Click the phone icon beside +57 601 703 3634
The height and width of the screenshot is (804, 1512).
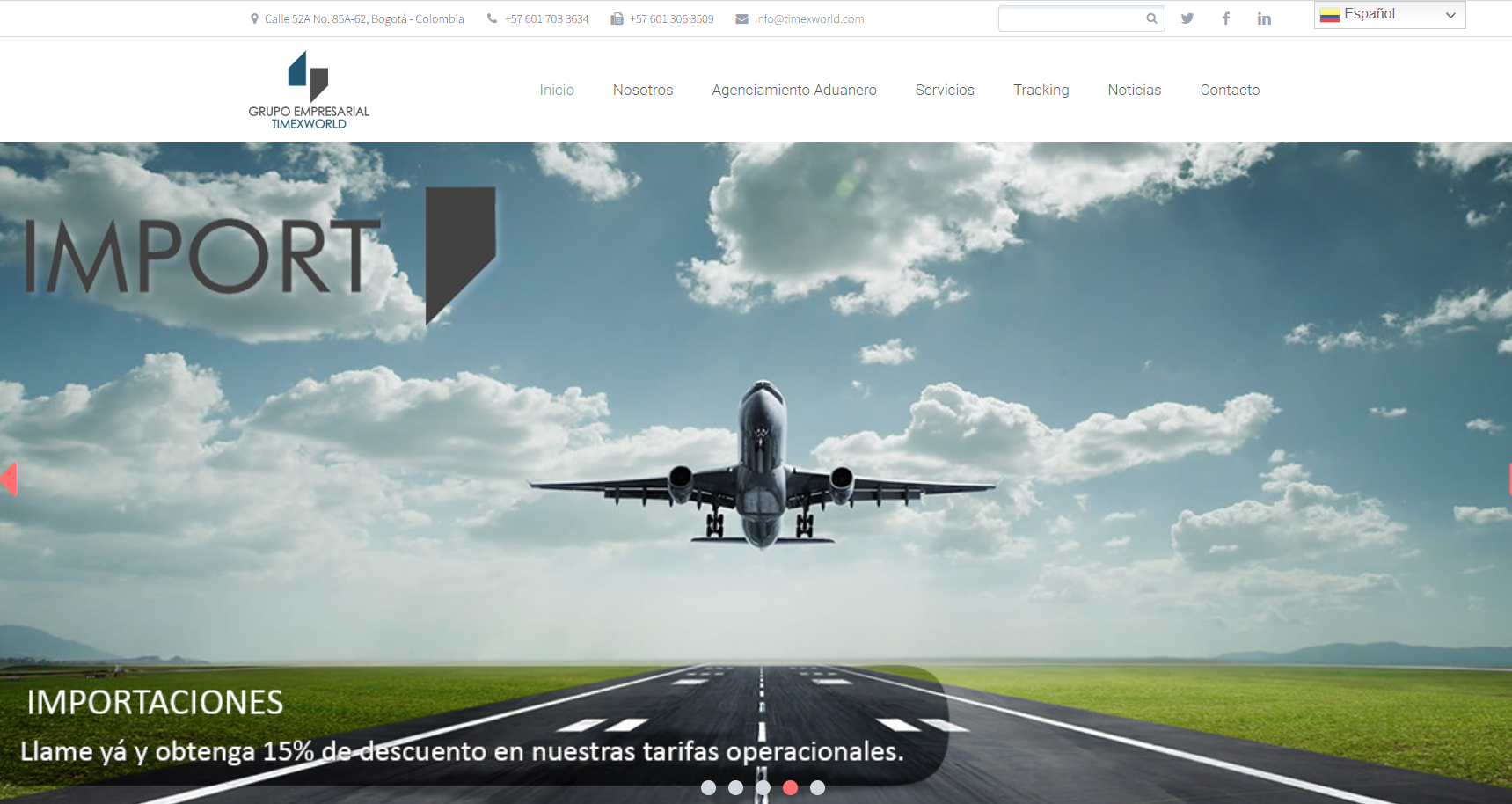click(x=493, y=18)
